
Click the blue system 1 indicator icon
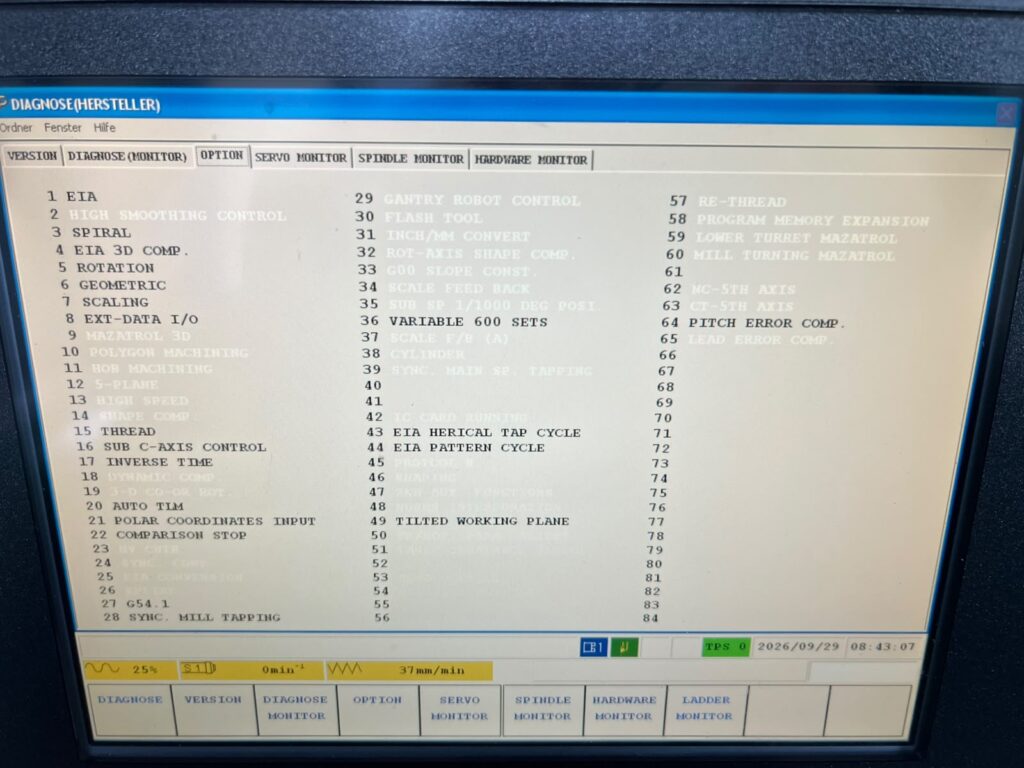594,647
